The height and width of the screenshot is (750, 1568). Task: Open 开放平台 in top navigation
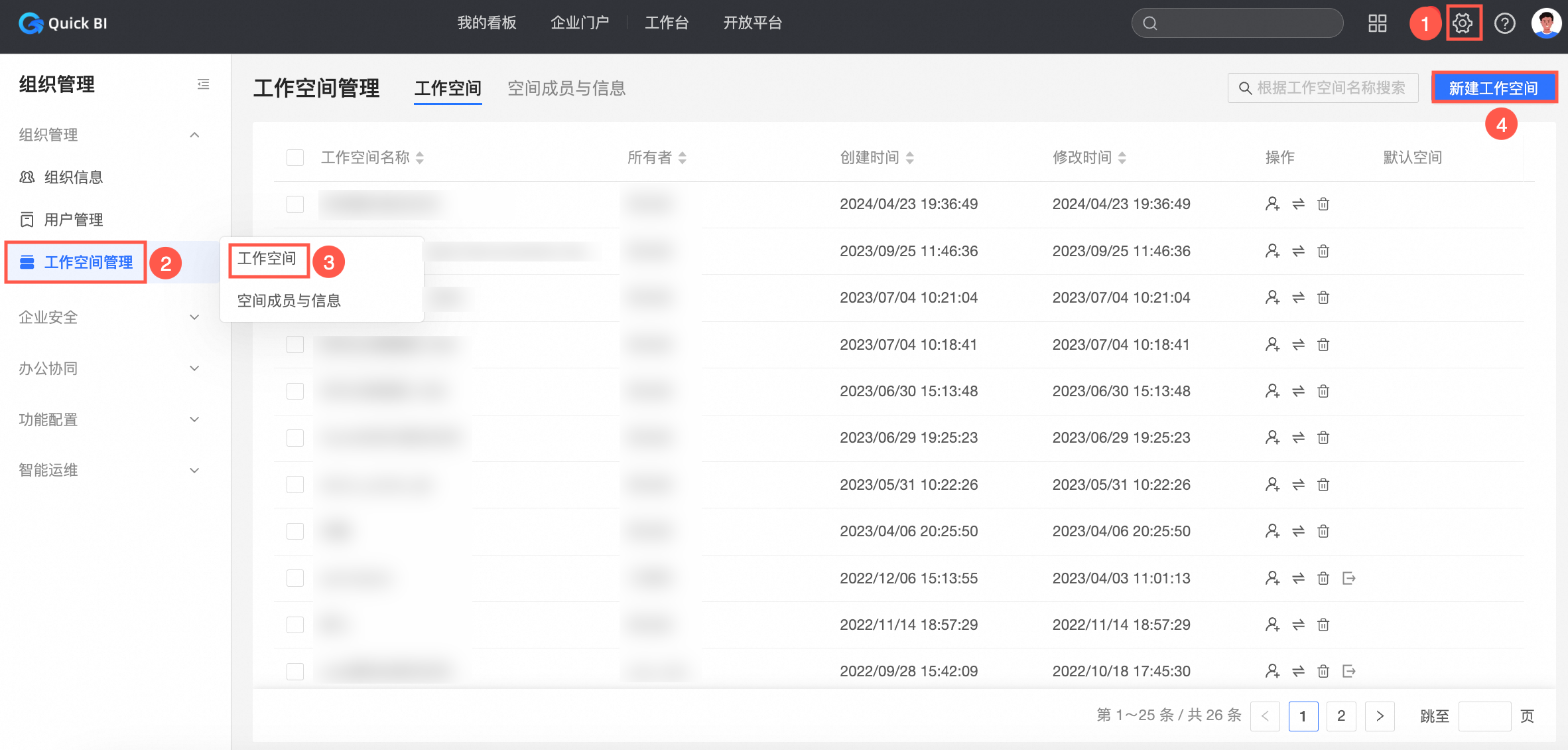[x=753, y=23]
